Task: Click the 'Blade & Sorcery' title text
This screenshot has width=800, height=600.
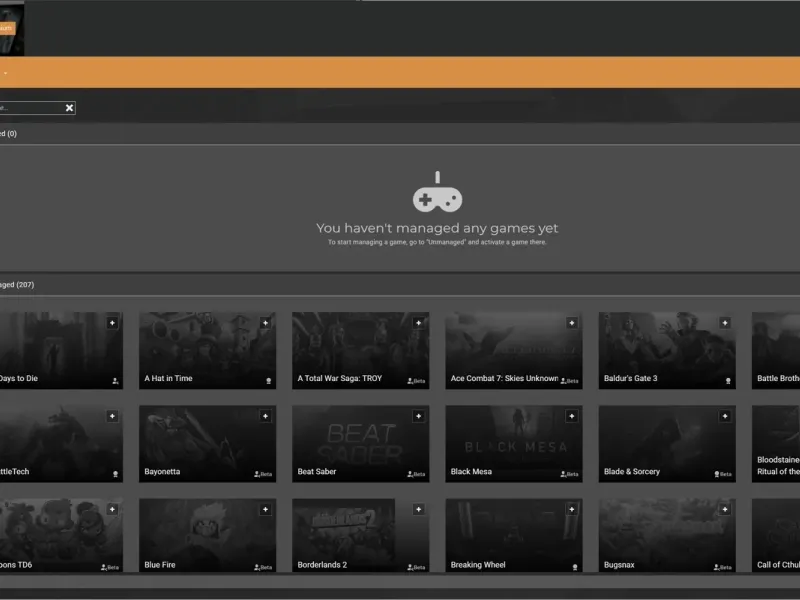Action: point(632,471)
